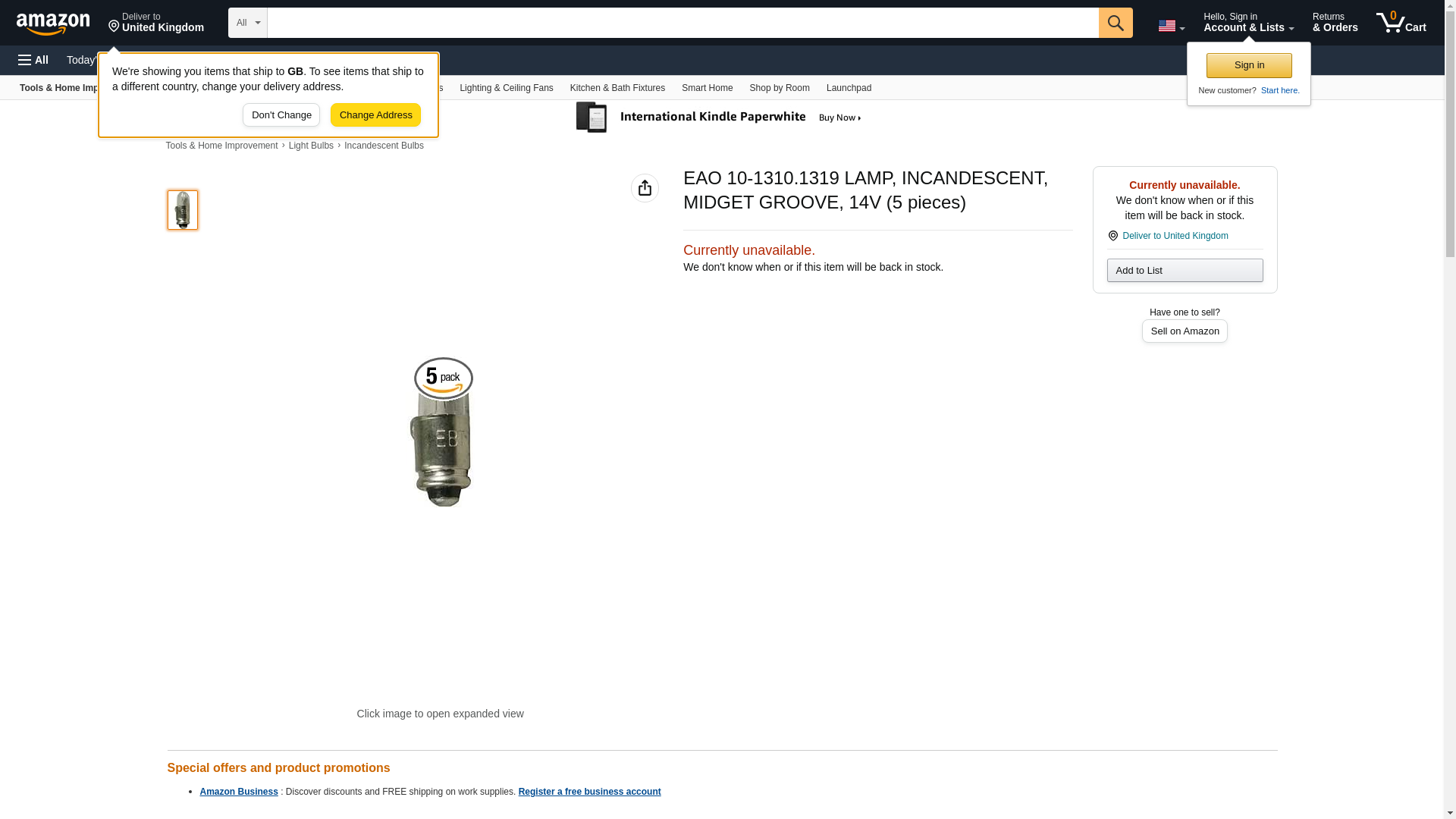1456x819 pixels.
Task: Click the Sell on Amazon button
Action: tap(1185, 331)
